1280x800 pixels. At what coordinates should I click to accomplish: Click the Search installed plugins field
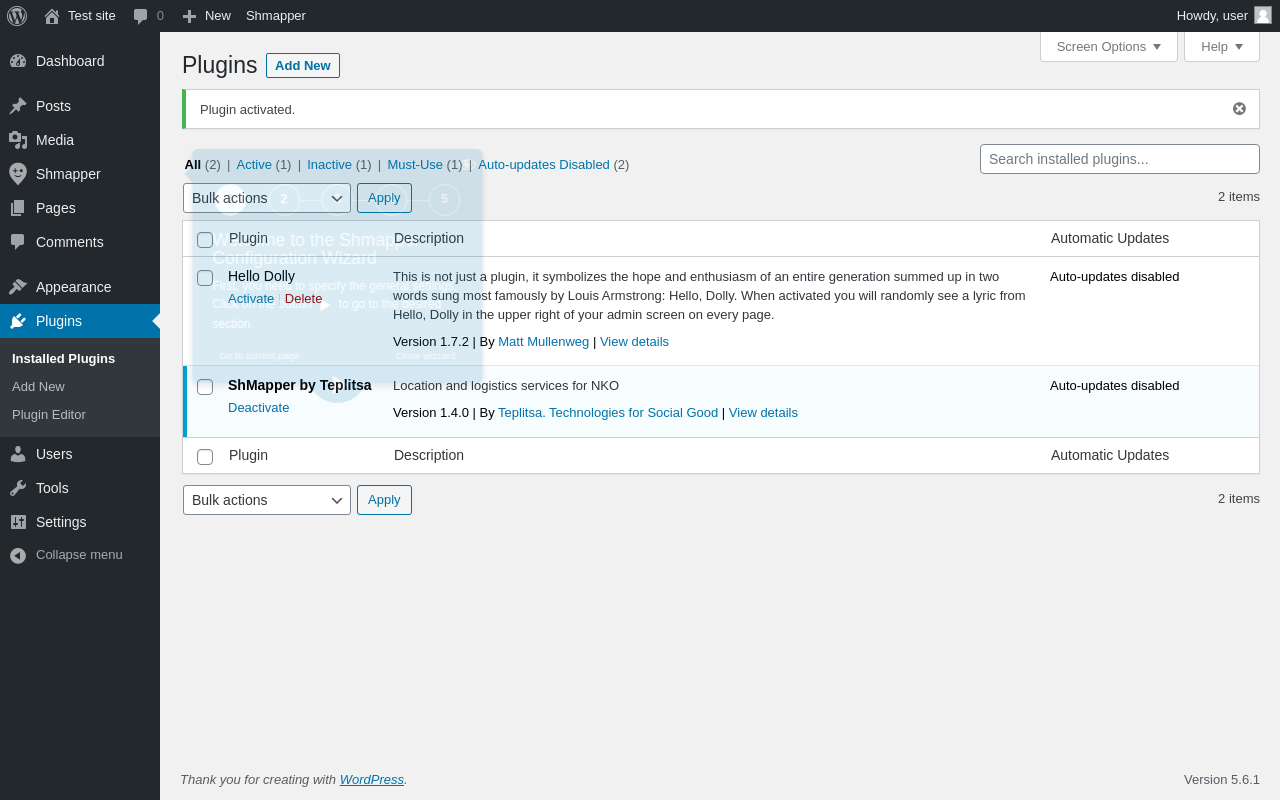1120,159
